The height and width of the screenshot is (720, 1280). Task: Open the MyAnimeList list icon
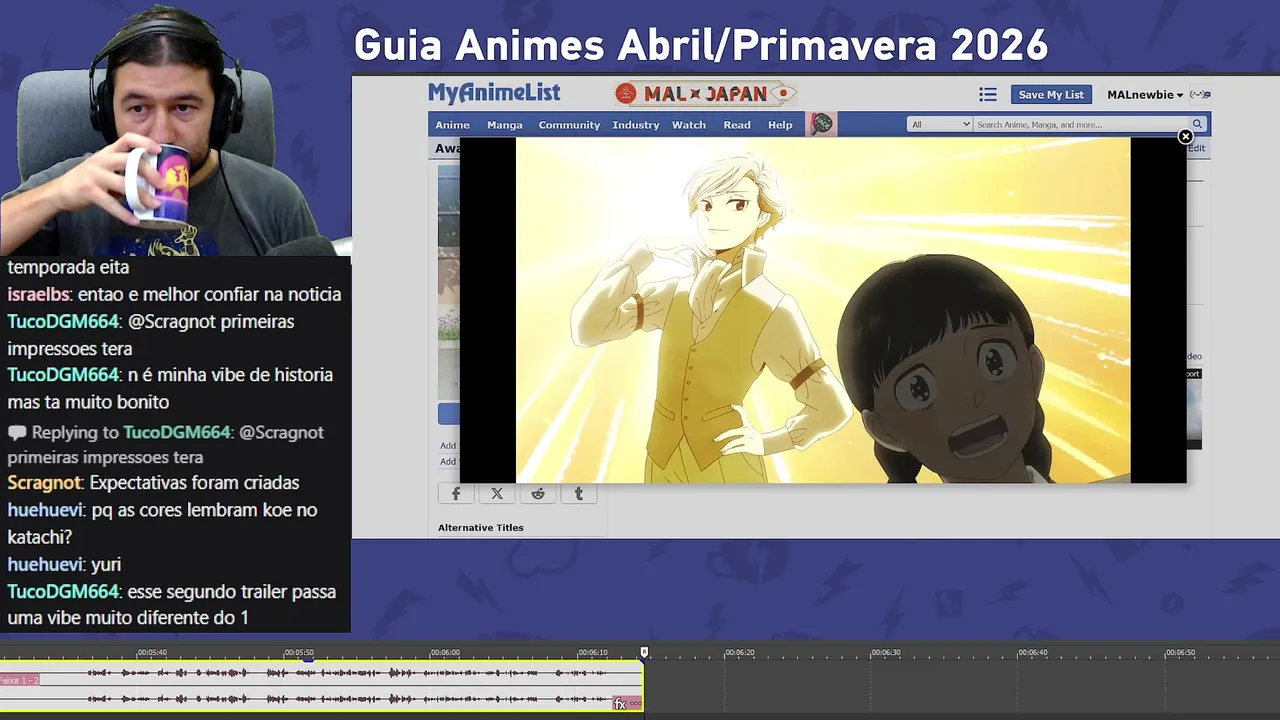coord(988,94)
